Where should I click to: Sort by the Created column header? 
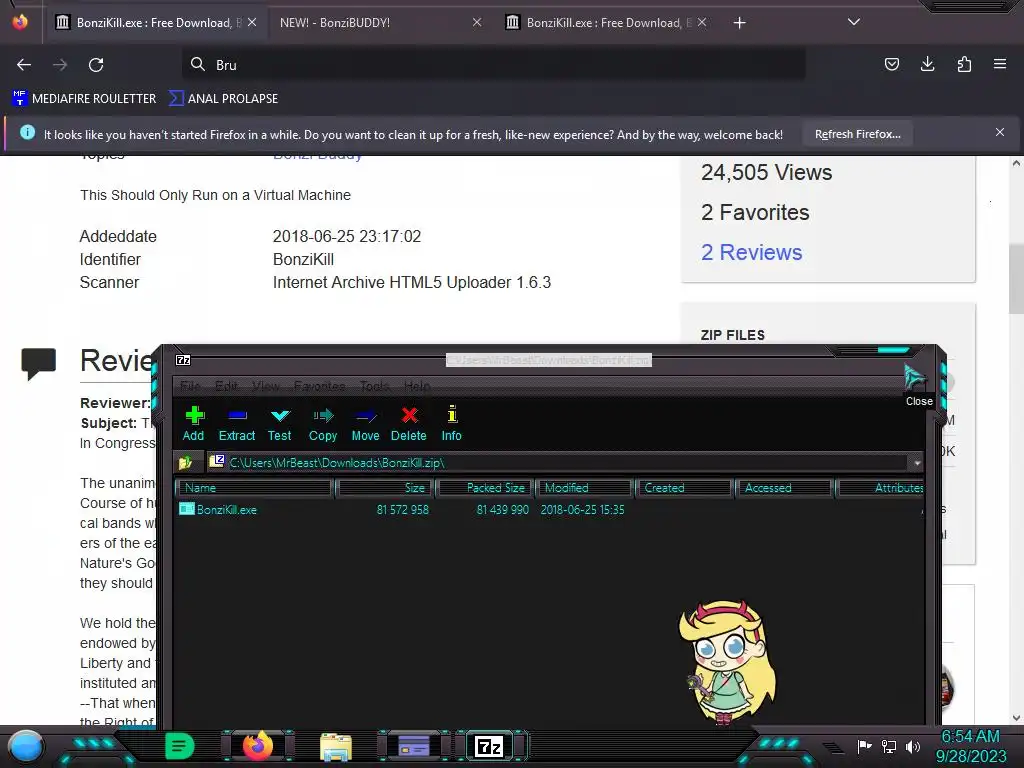tap(683, 488)
